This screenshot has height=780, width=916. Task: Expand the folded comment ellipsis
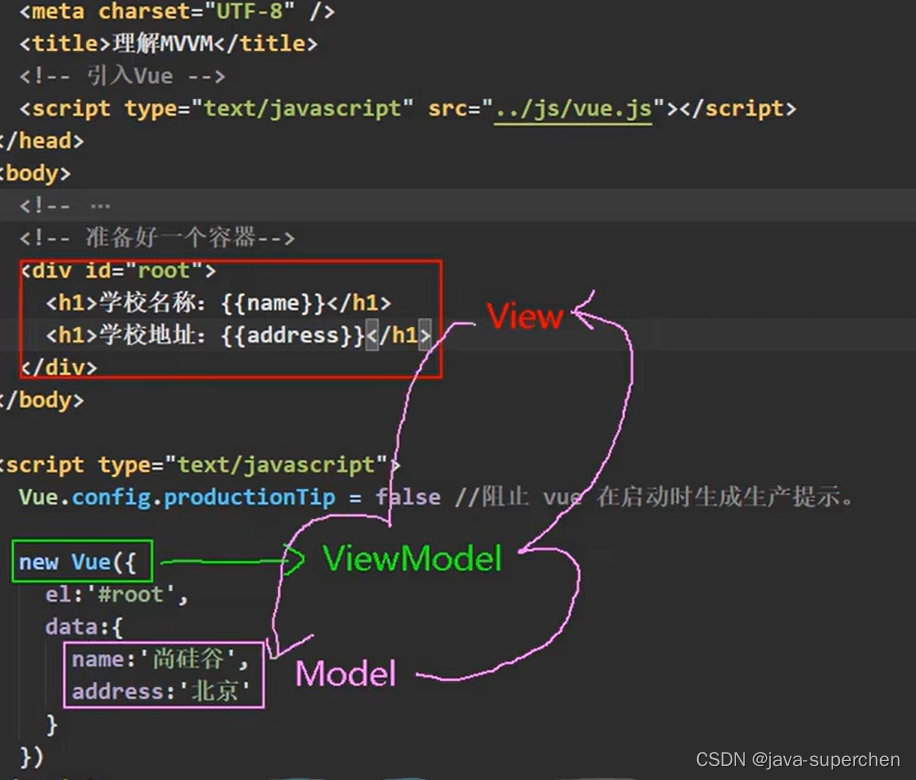point(100,206)
